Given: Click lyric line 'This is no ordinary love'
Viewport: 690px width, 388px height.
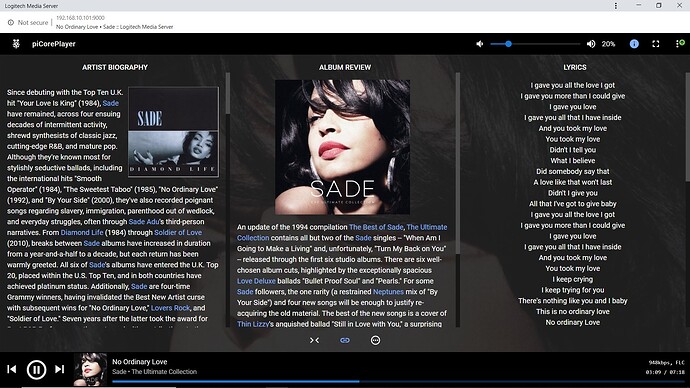Looking at the screenshot, I should (x=573, y=311).
